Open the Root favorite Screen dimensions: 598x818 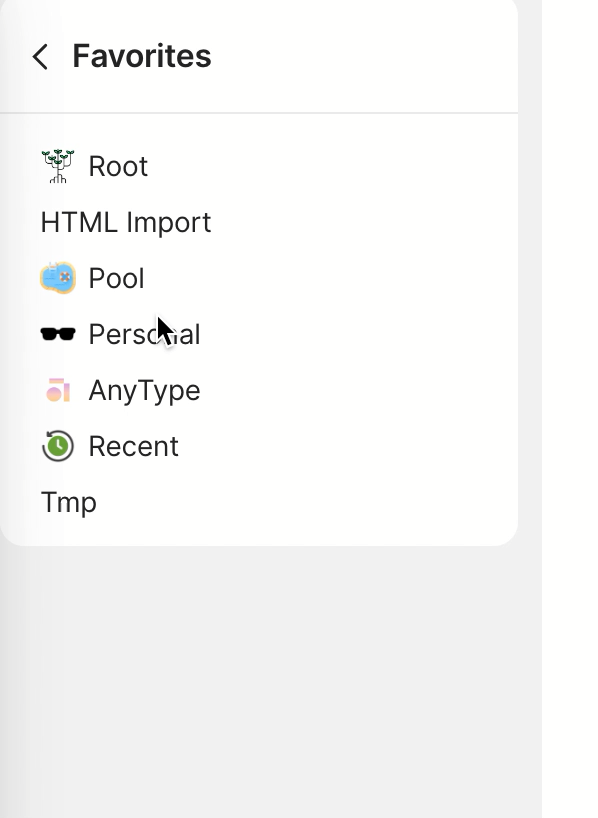pyautogui.click(x=117, y=166)
